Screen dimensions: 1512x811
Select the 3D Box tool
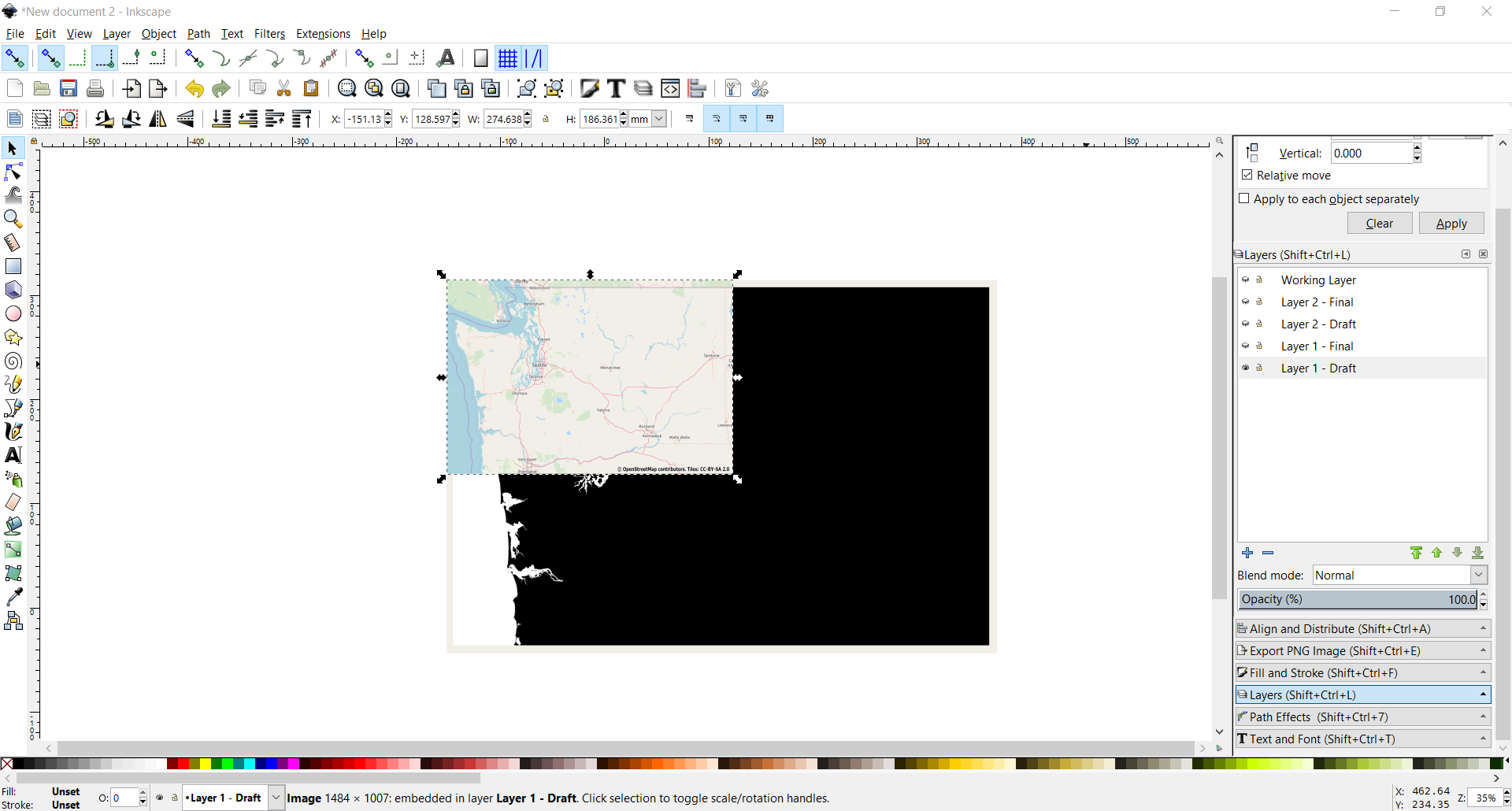point(13,290)
